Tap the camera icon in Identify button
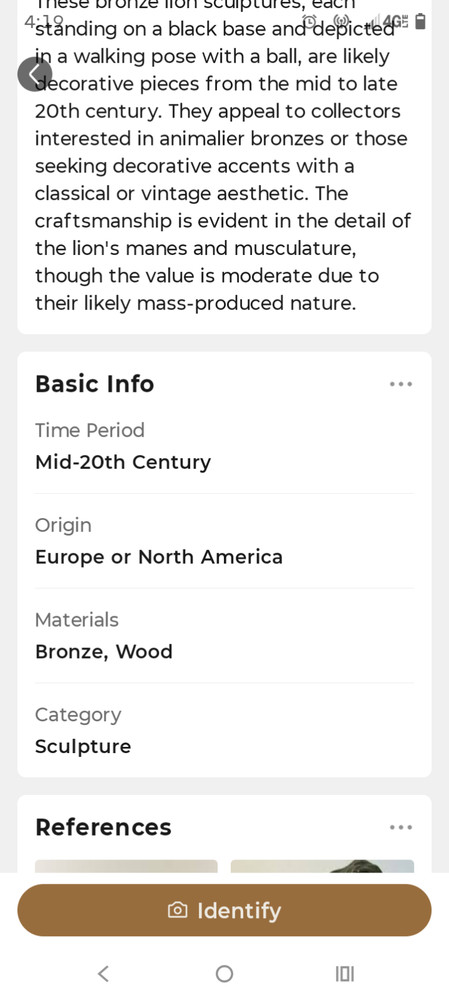This screenshot has width=449, height=1000. [x=177, y=910]
